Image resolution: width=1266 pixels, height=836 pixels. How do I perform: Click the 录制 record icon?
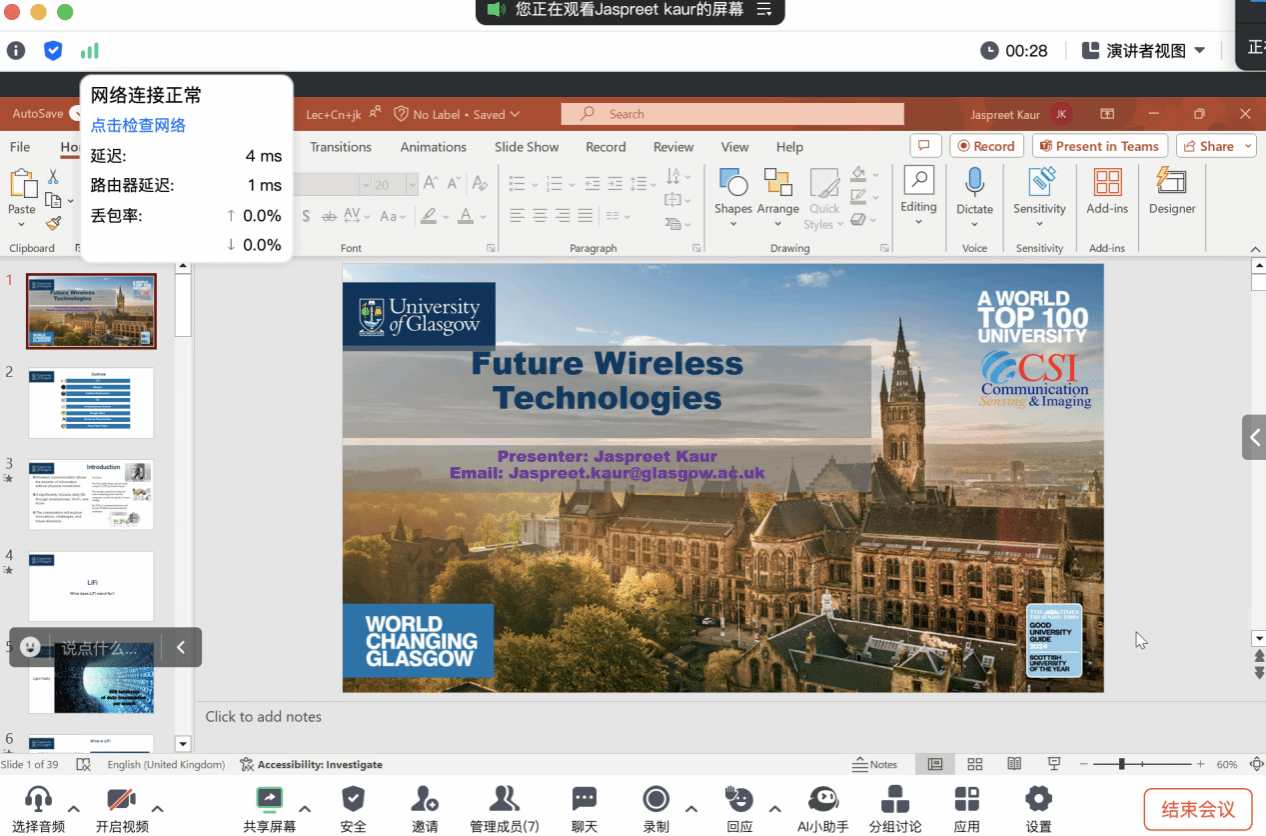(x=656, y=799)
